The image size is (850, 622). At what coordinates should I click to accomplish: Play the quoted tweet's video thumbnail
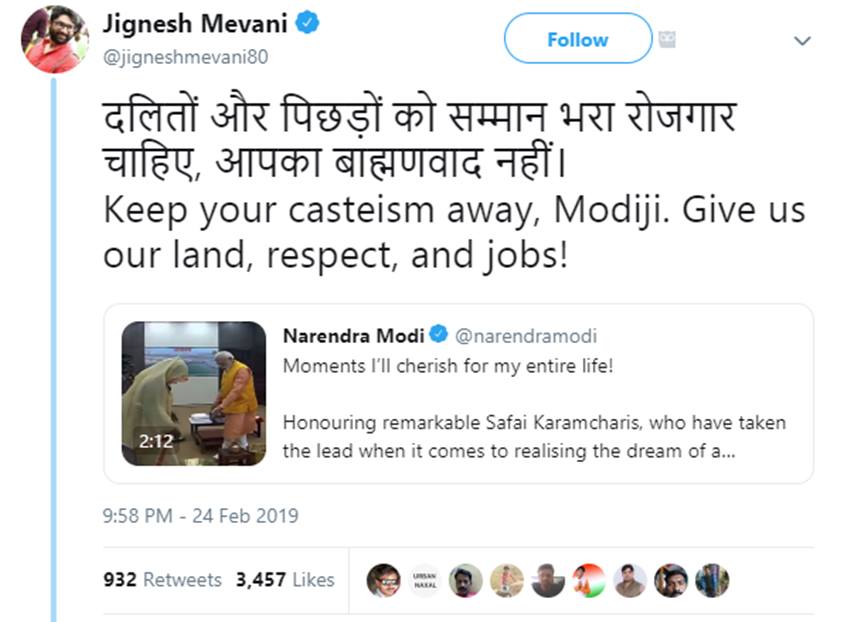(194, 393)
